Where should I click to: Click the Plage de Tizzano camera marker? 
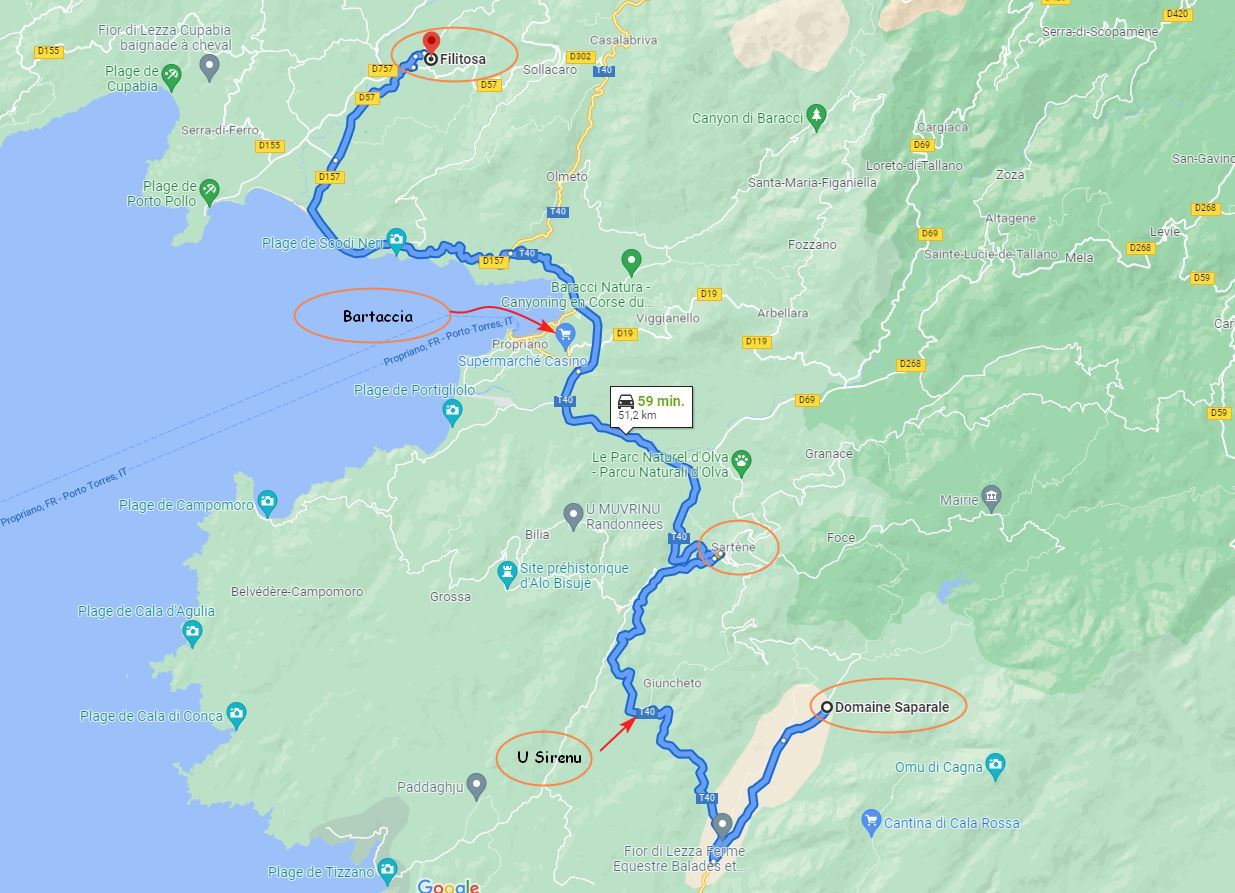388,870
